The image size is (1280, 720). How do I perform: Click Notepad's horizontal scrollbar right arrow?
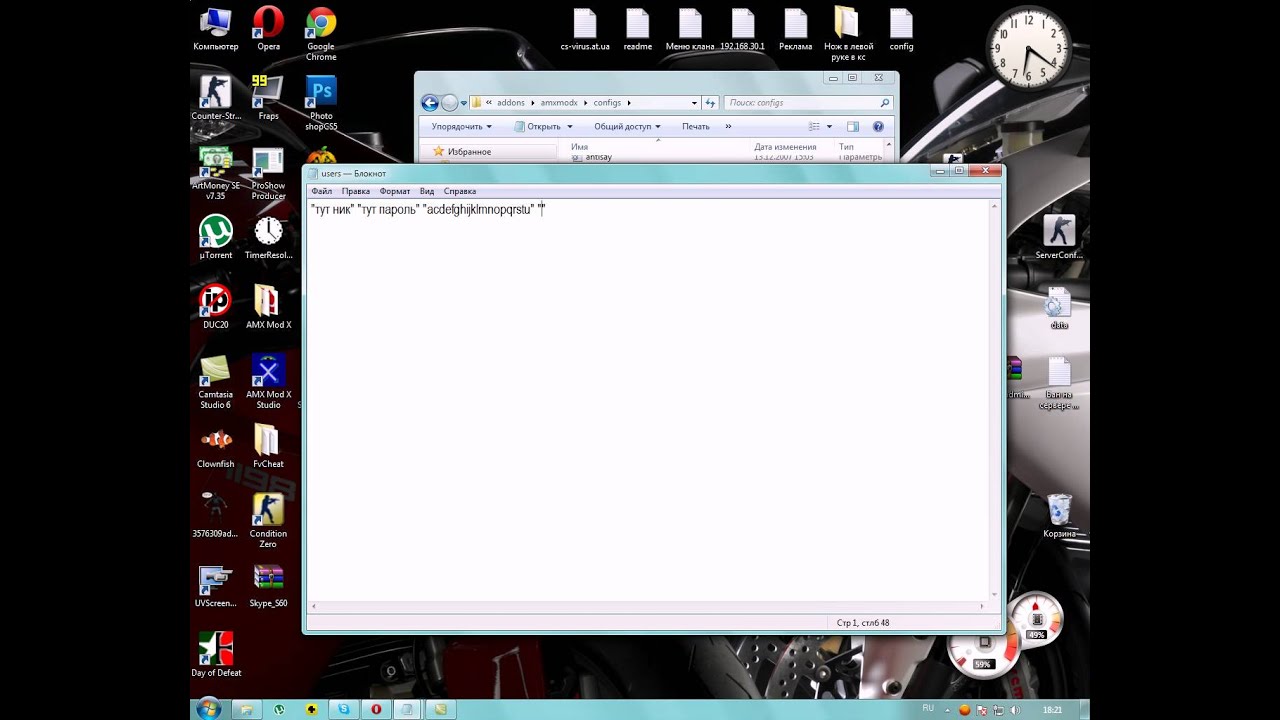pos(983,606)
